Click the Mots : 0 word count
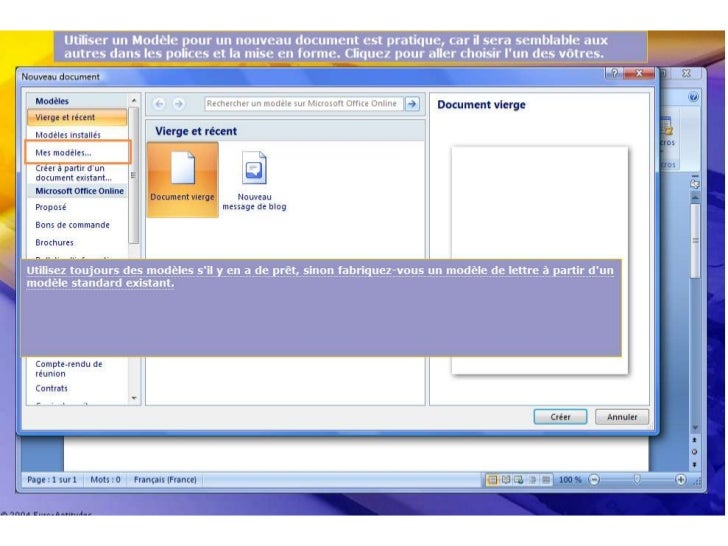This screenshot has width=728, height=546. click(x=105, y=480)
